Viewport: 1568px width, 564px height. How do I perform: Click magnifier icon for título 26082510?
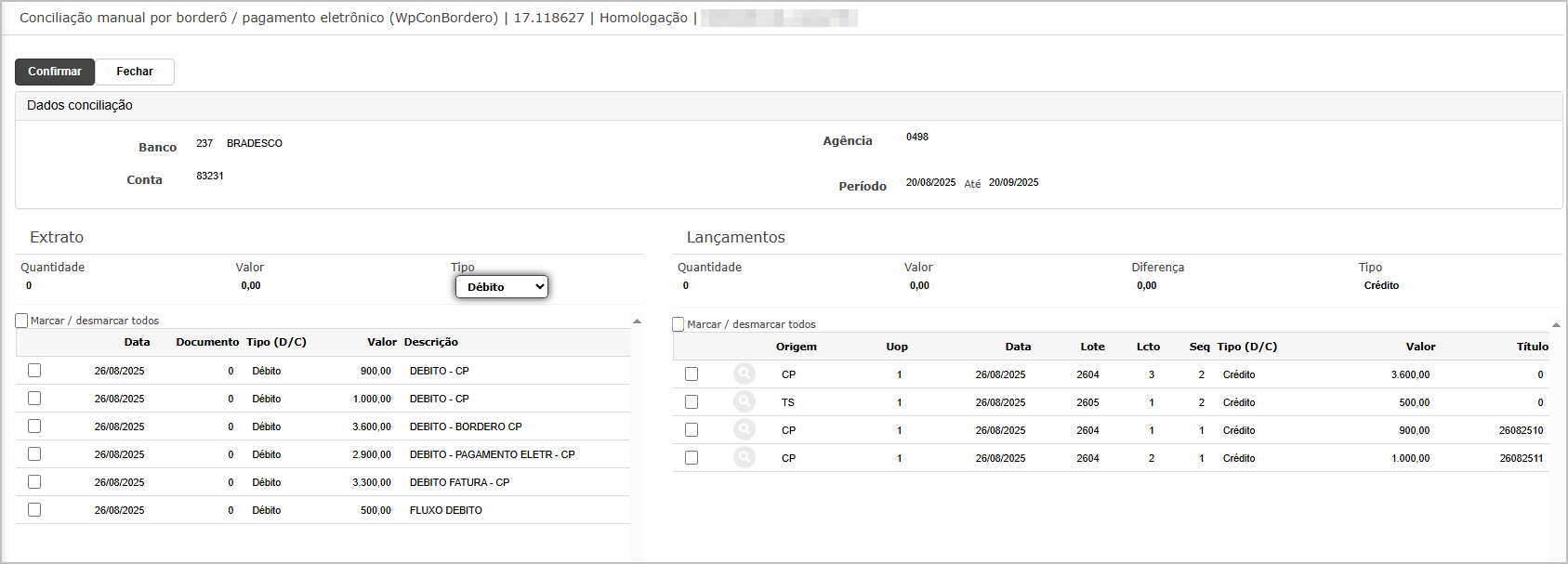click(x=744, y=429)
